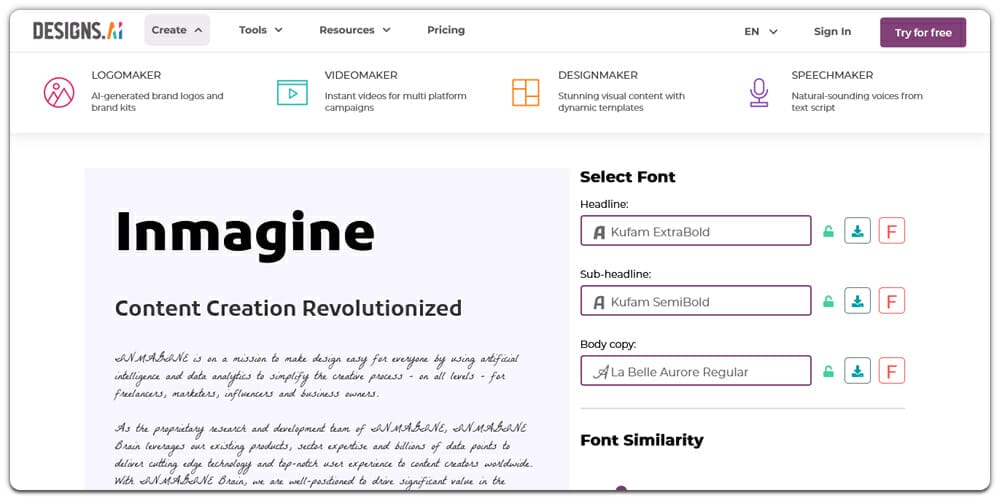Download the Sub-headline font Kufam SemiBold
1000x500 pixels.
pyautogui.click(x=857, y=301)
